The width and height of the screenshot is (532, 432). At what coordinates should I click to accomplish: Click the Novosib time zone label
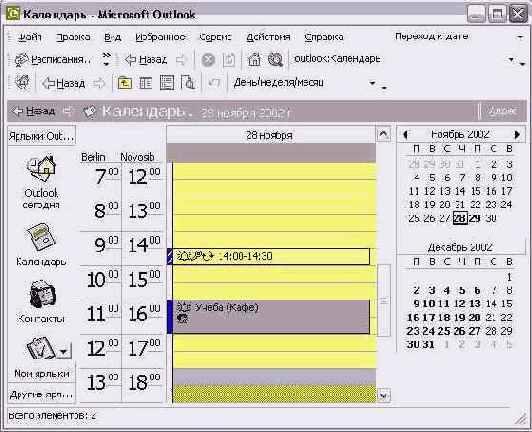(x=137, y=157)
